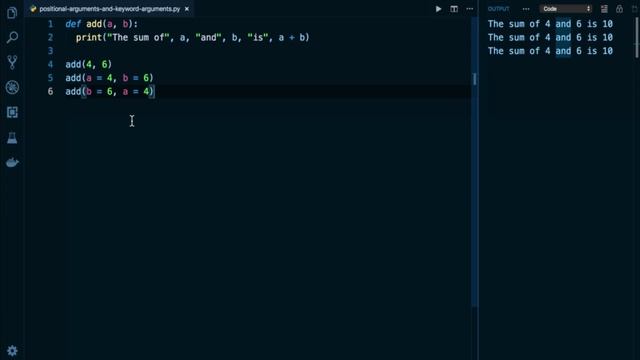Click line number 3 in gutter

(50, 51)
